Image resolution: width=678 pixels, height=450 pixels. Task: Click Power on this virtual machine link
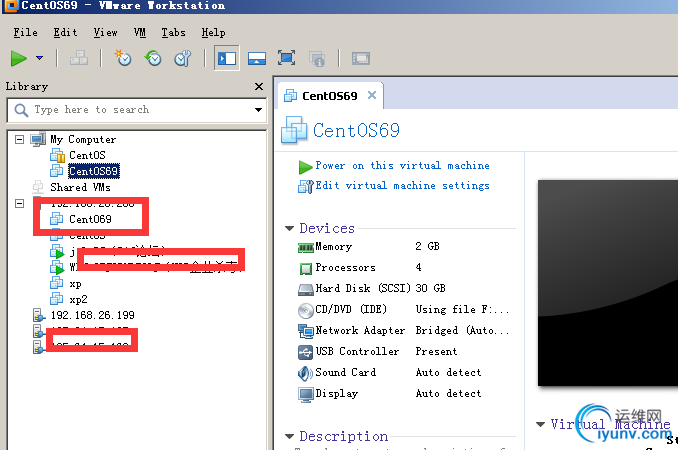click(x=403, y=166)
